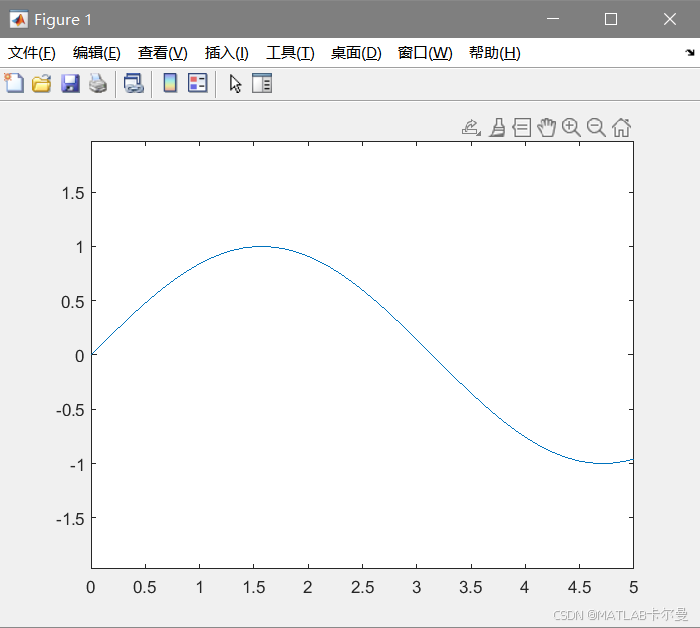Open the 桌面(D) menu
This screenshot has width=700, height=628.
coord(356,53)
